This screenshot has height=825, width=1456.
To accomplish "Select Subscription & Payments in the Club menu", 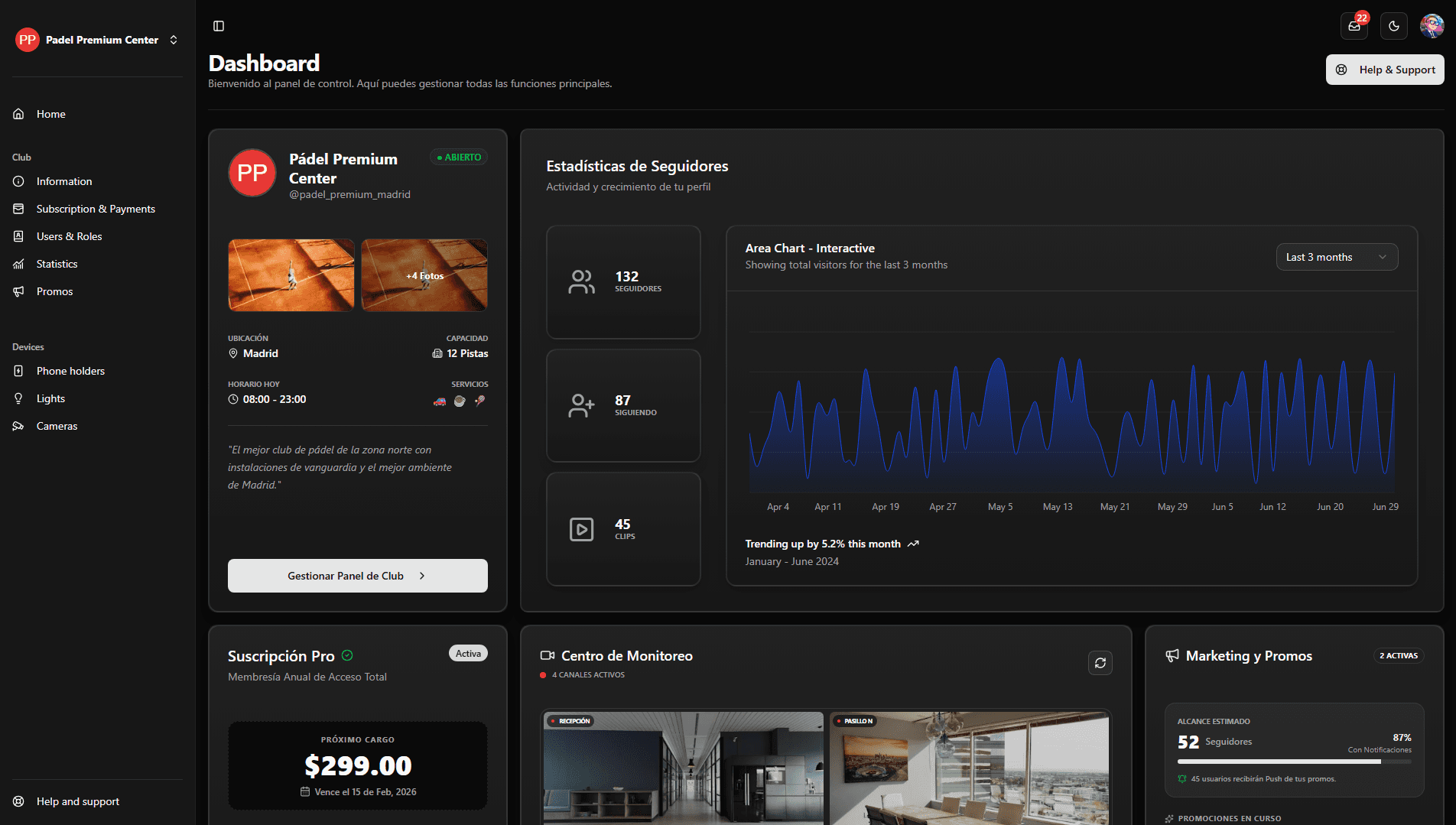I will [95, 208].
